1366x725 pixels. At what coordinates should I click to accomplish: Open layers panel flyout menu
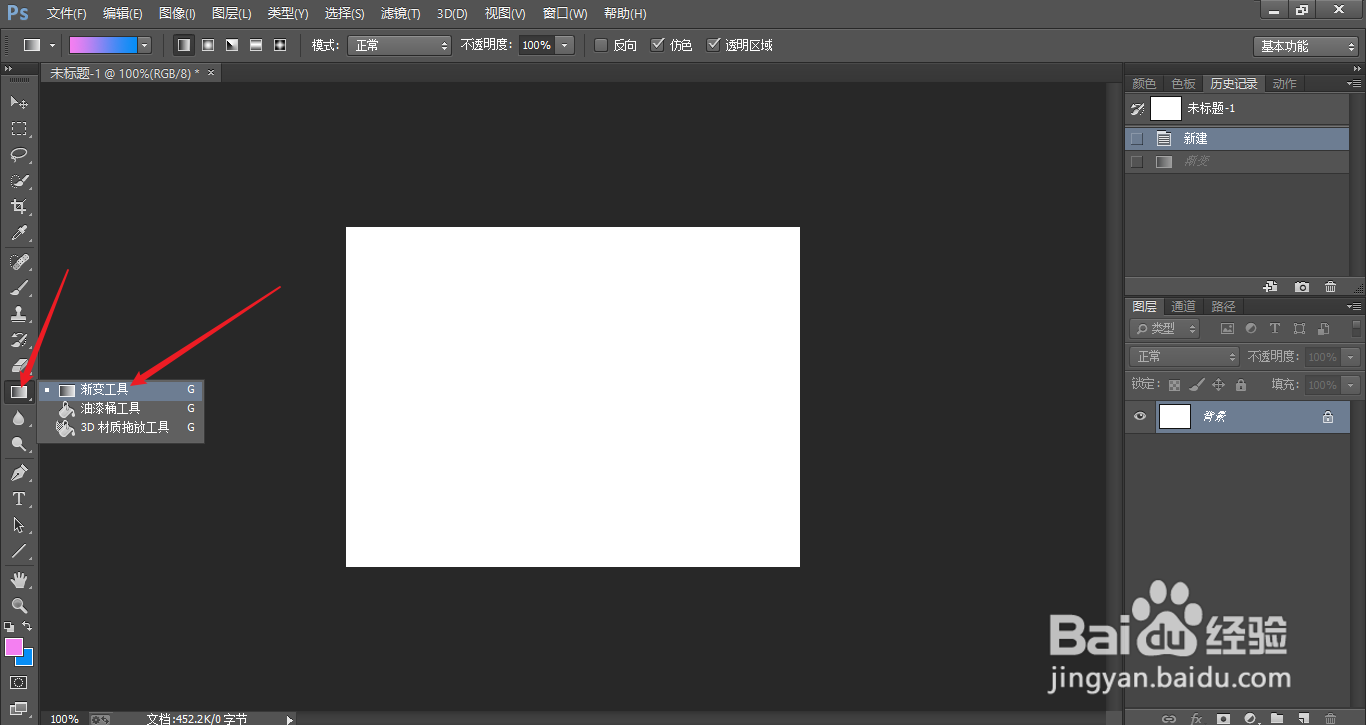1354,307
